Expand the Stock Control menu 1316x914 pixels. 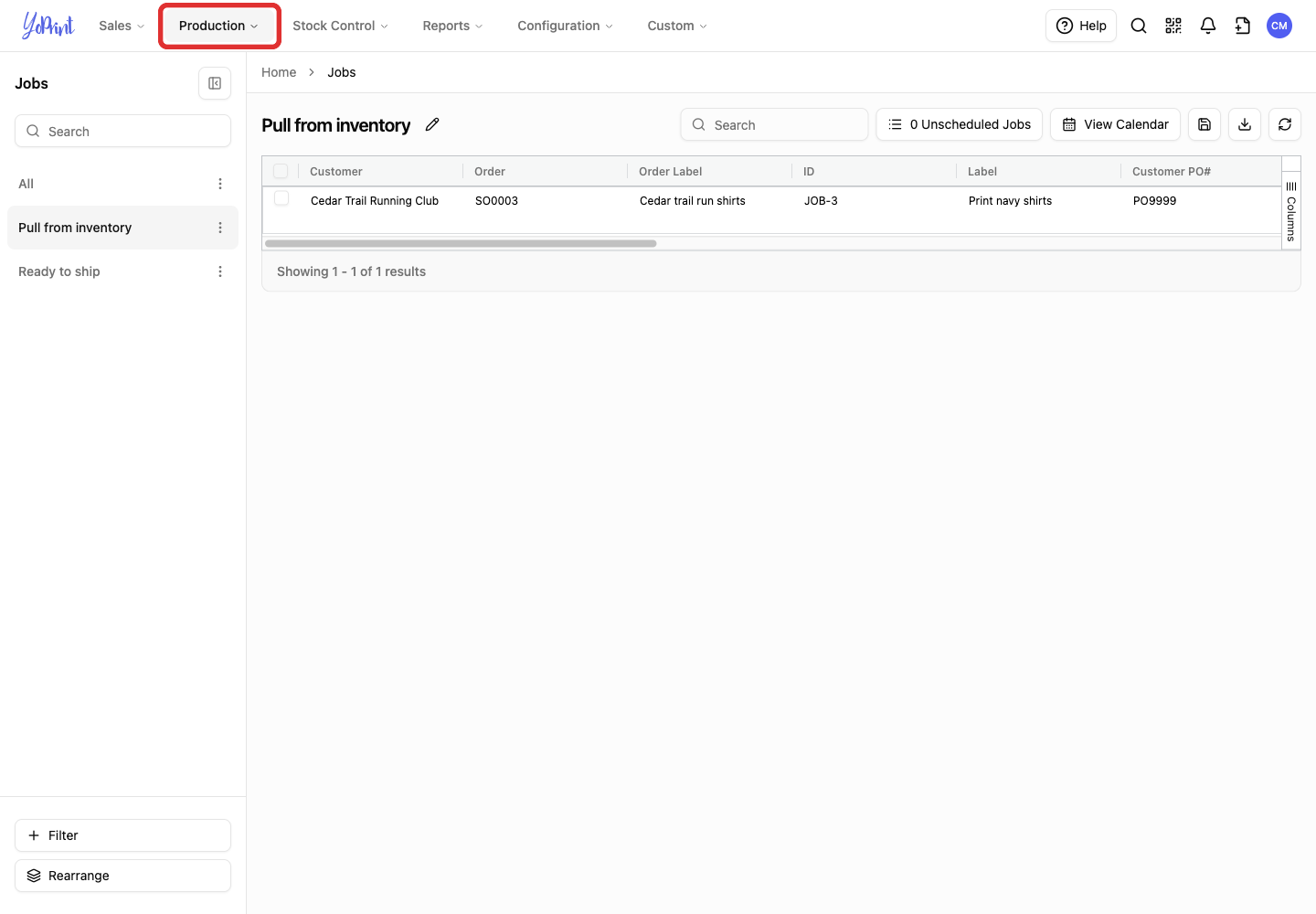click(x=340, y=26)
